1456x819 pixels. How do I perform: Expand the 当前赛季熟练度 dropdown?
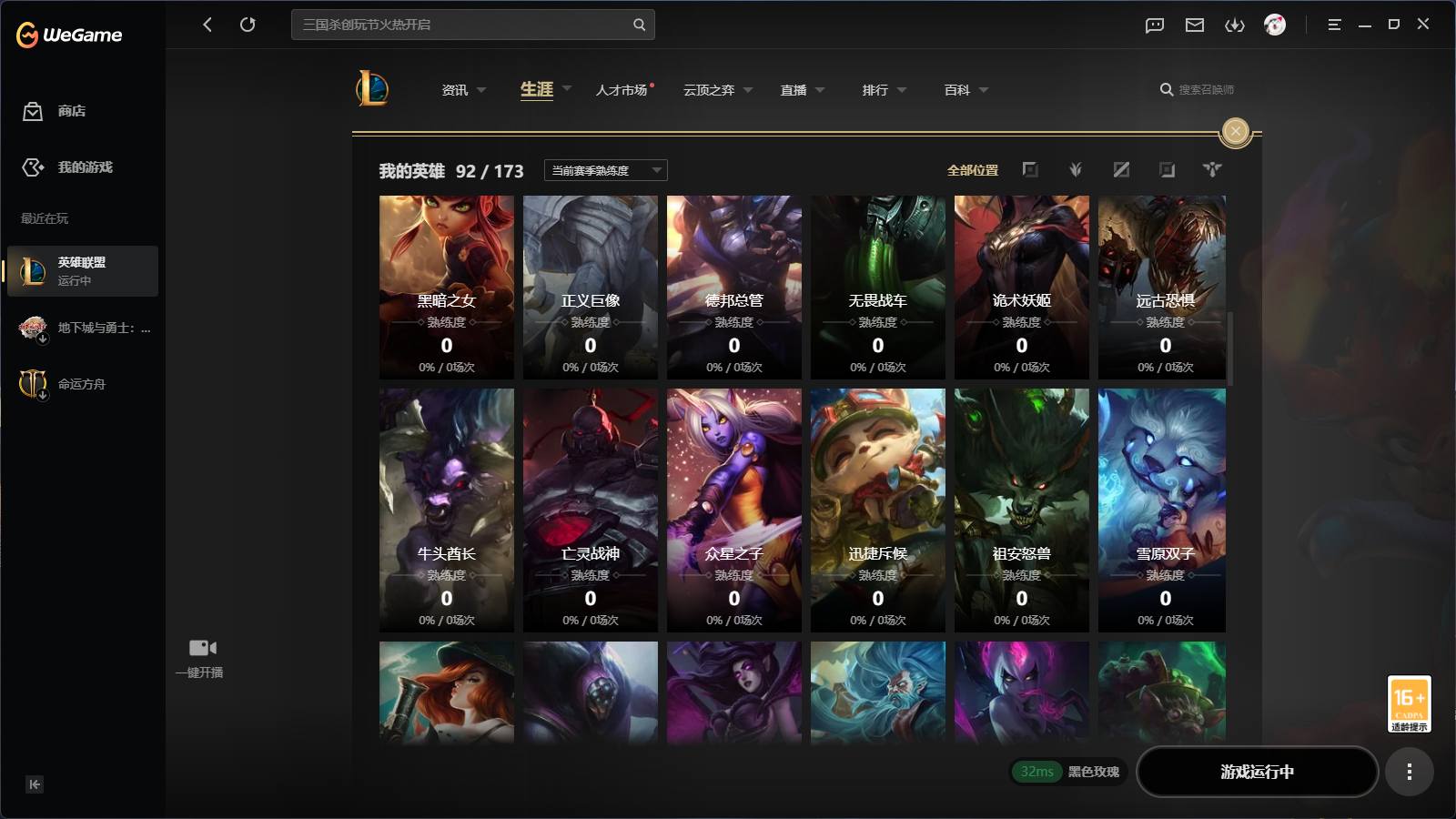click(606, 170)
